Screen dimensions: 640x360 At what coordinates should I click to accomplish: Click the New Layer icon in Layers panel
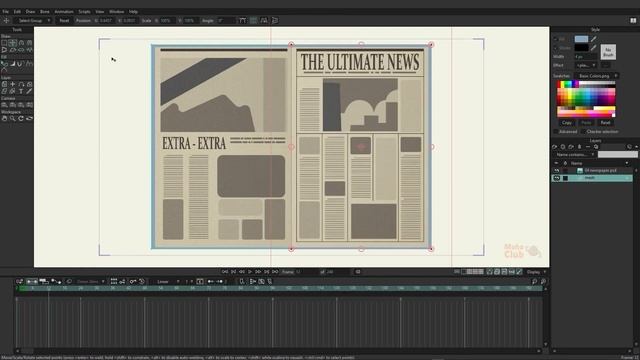(554, 147)
